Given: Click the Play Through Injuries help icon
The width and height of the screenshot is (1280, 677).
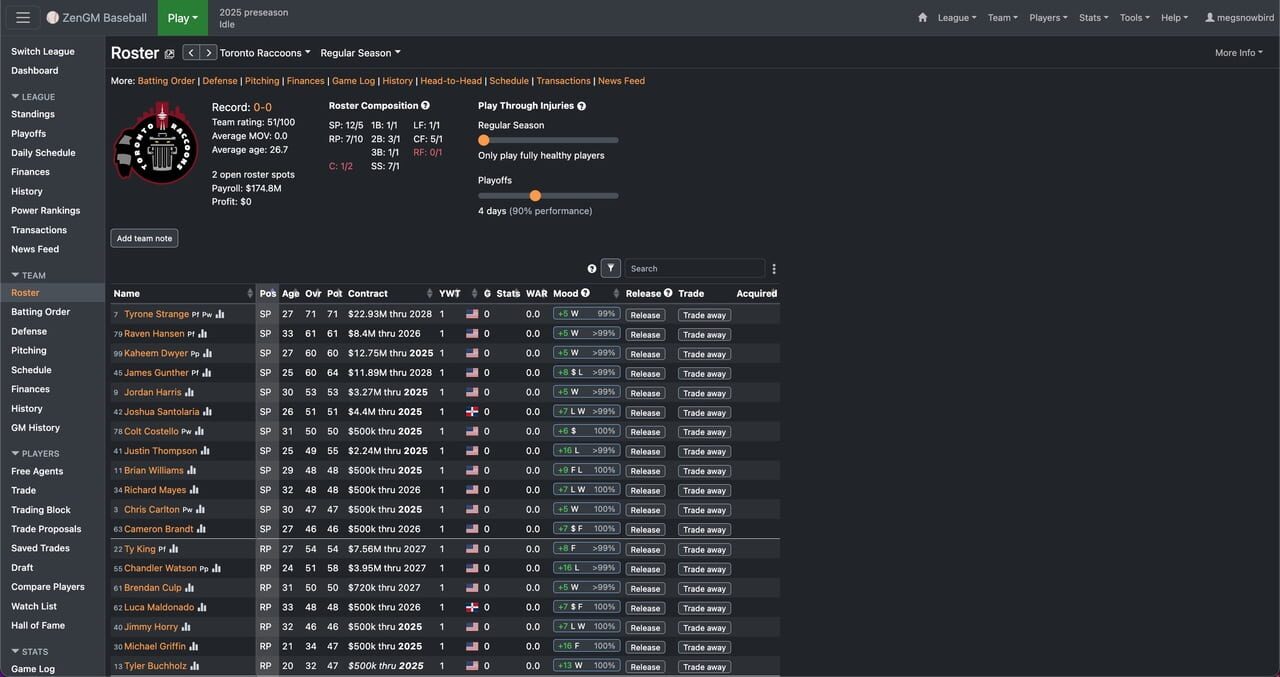Looking at the screenshot, I should [581, 104].
